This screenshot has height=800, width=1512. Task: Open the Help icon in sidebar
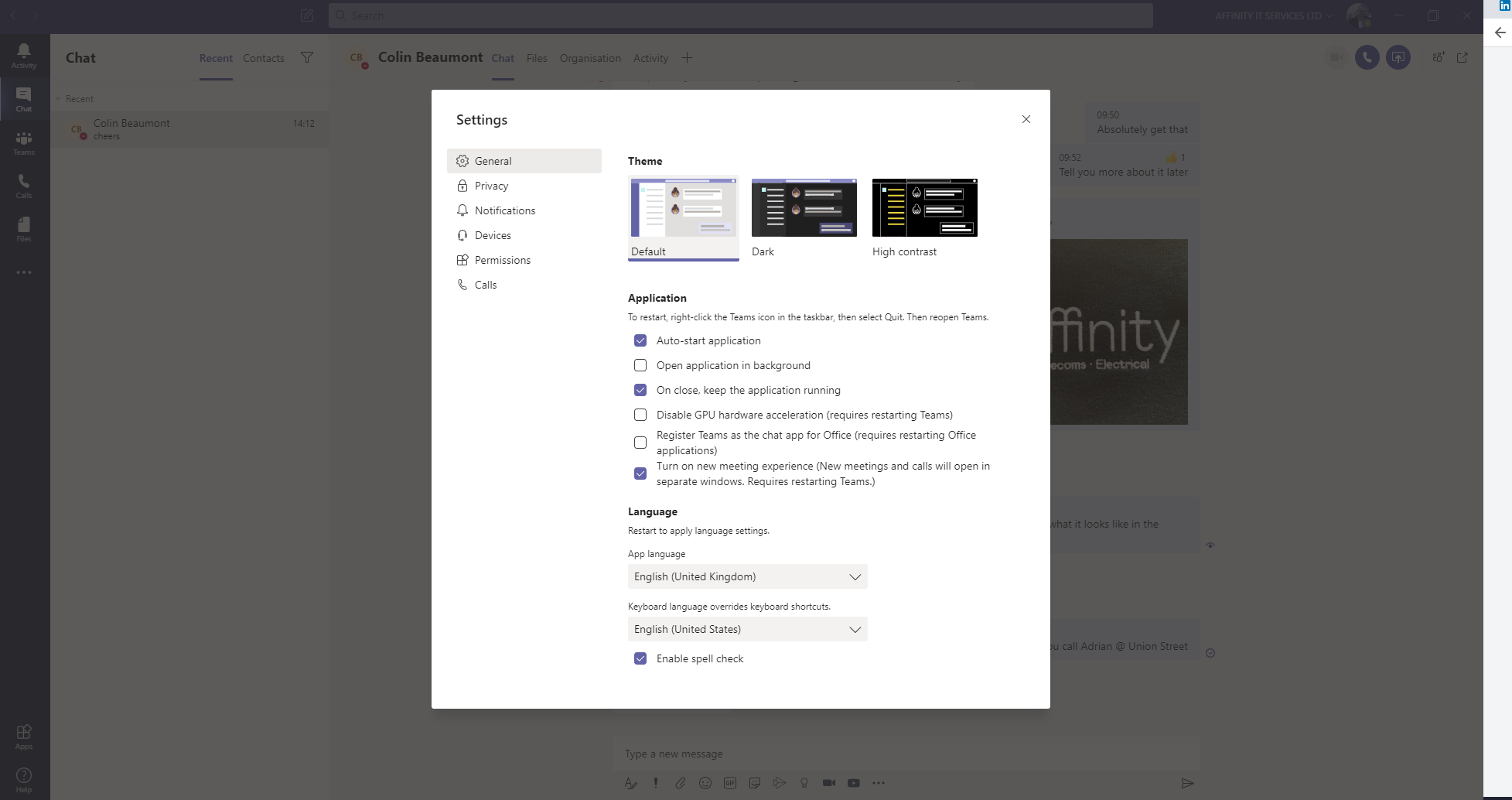(24, 780)
